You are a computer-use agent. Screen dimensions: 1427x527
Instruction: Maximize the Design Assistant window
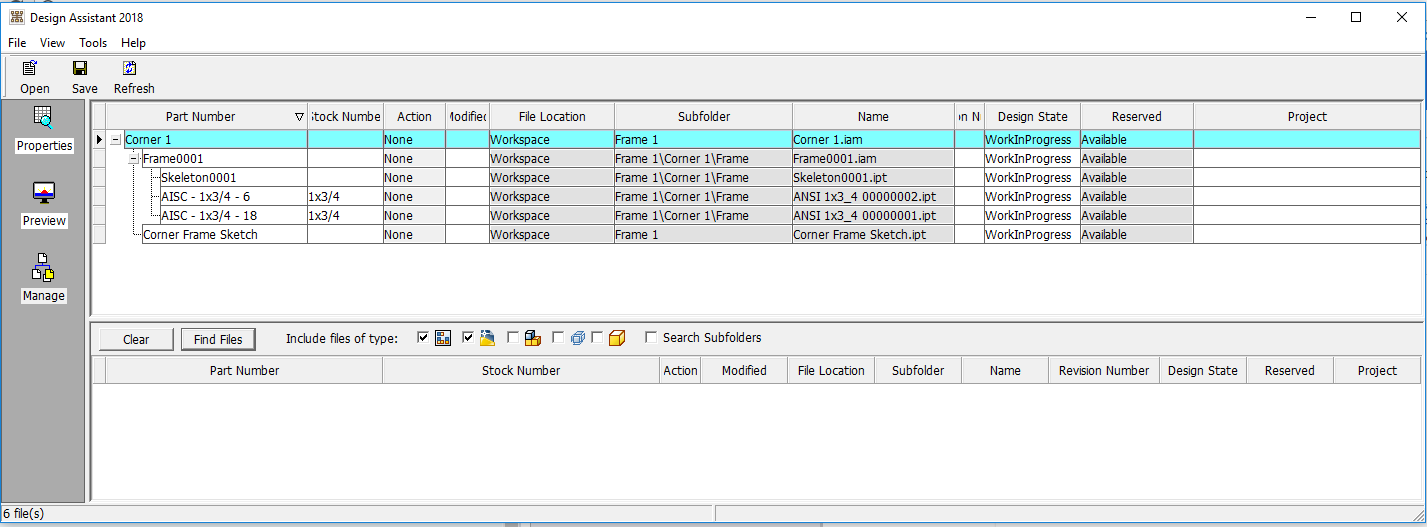coord(1356,17)
